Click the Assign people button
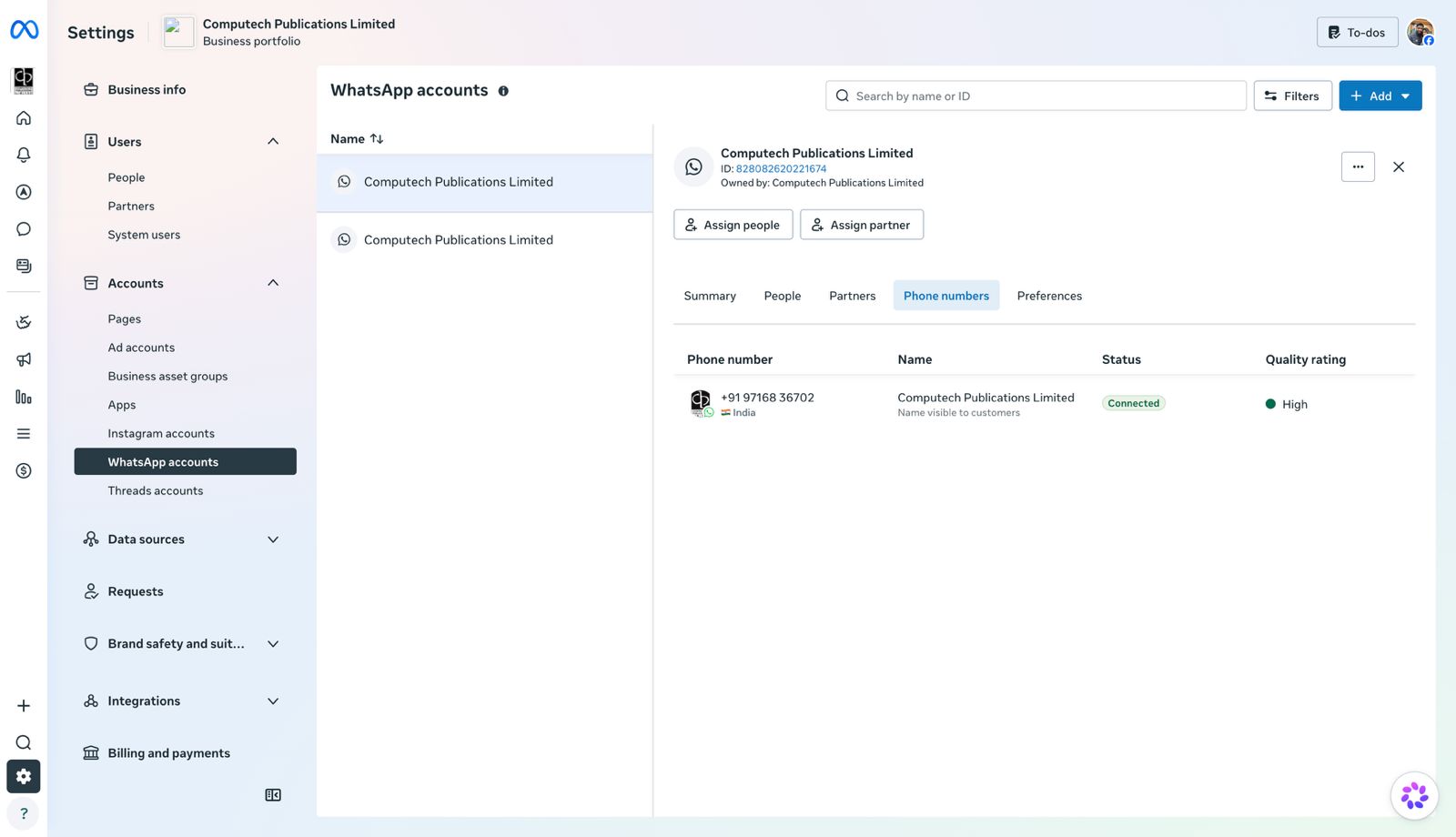This screenshot has width=1456, height=837. [x=733, y=225]
